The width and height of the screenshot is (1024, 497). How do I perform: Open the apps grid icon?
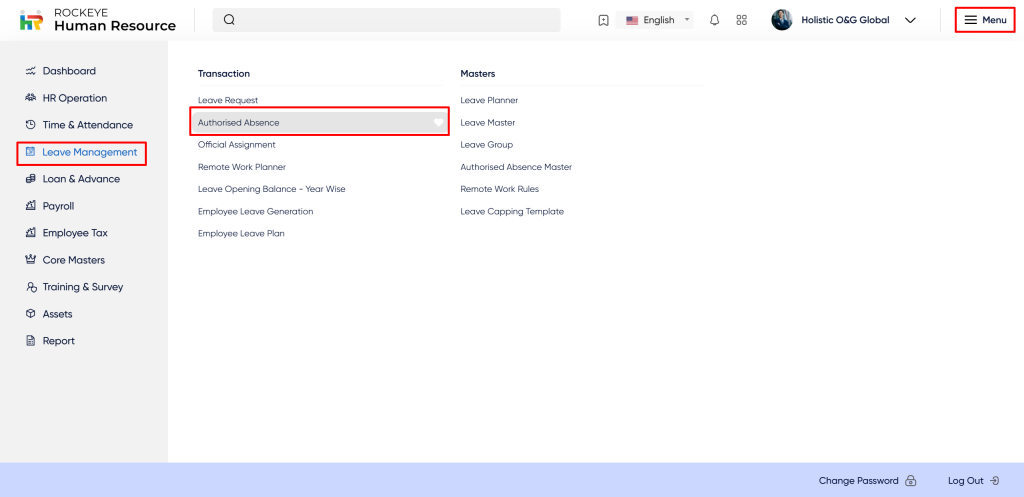click(x=741, y=20)
